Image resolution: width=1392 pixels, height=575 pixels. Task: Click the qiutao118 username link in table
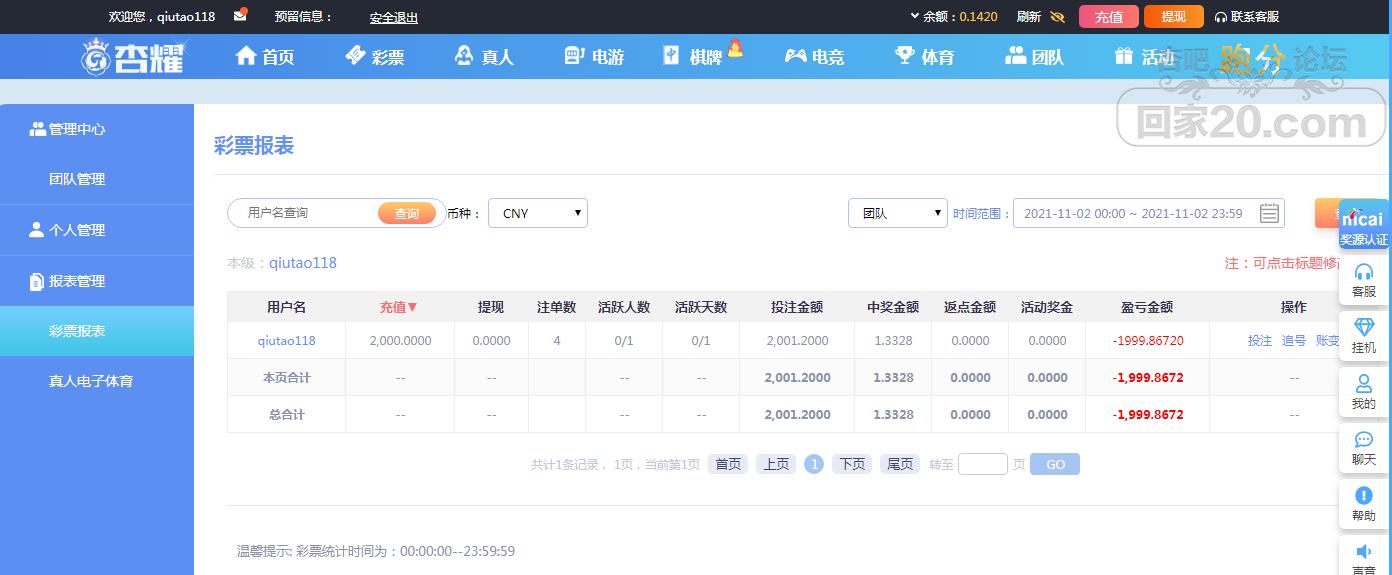[x=286, y=340]
